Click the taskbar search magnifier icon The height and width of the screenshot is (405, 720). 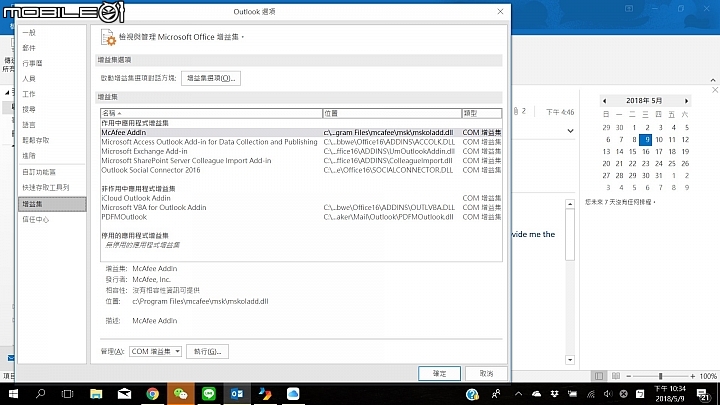click(40, 394)
